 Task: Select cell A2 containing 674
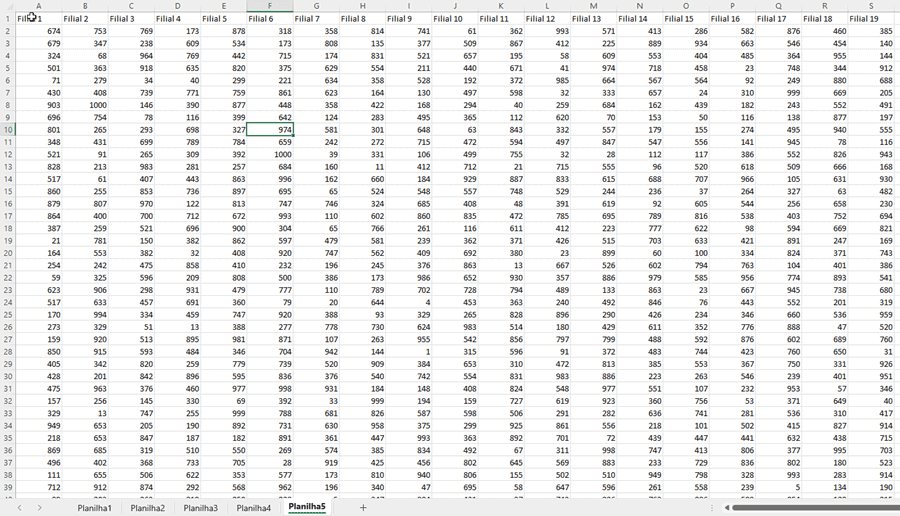pyautogui.click(x=38, y=31)
